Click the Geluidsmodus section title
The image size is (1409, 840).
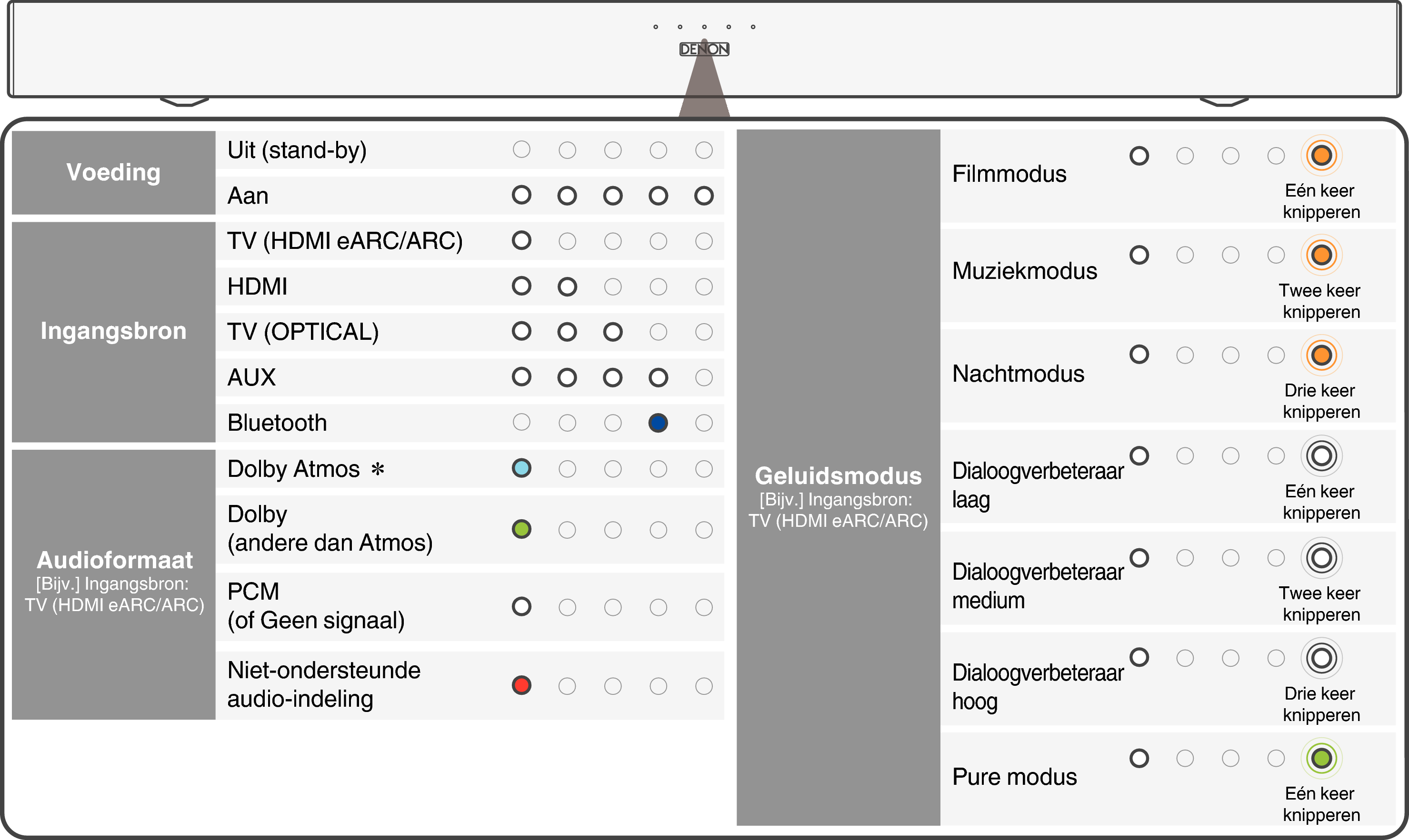[x=838, y=476]
